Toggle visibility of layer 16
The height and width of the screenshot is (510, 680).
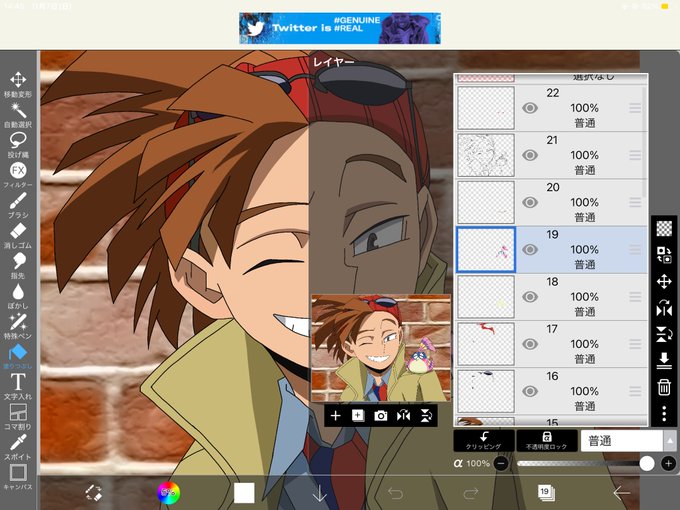coord(530,392)
